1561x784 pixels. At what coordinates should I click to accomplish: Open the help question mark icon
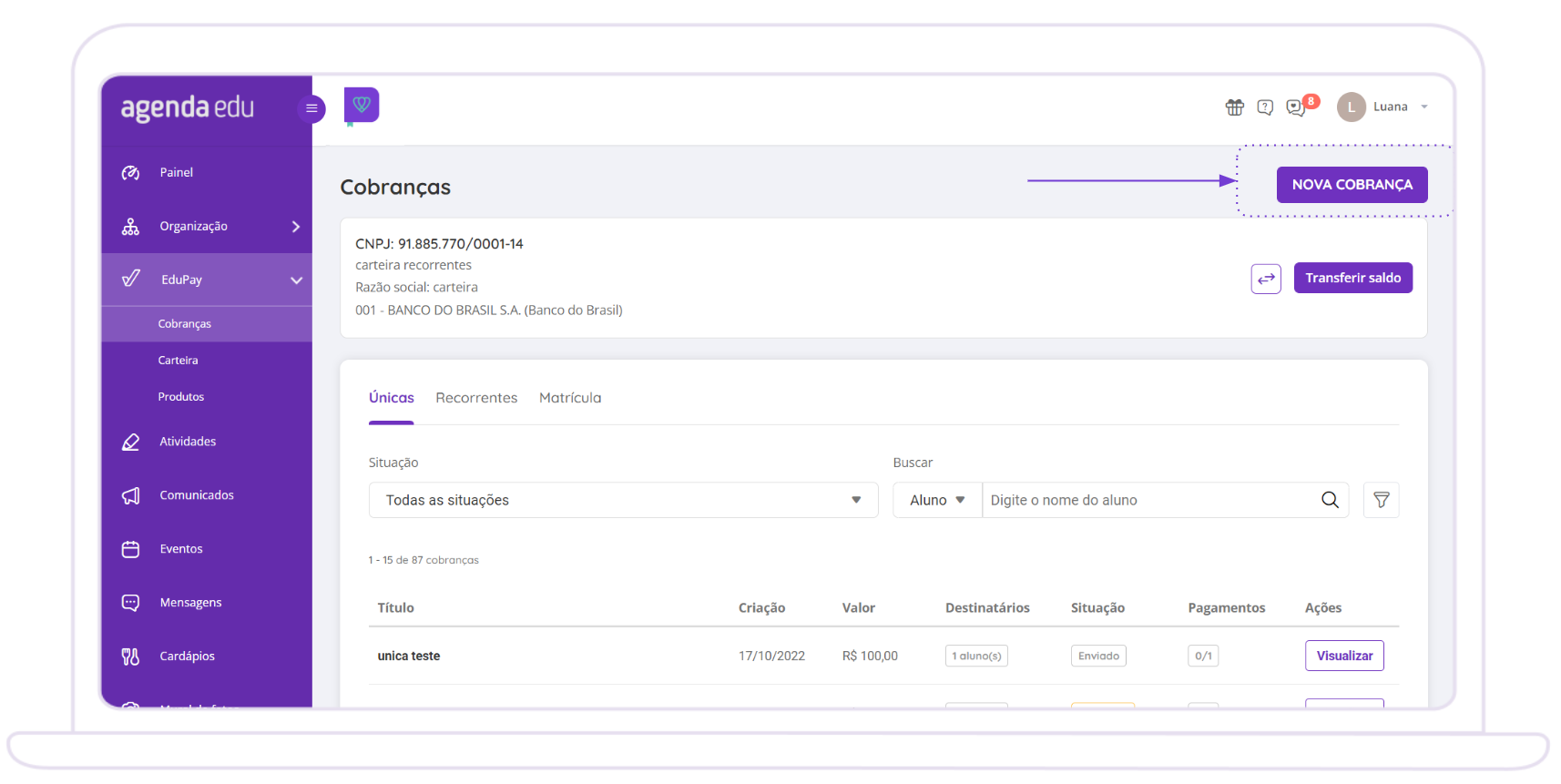pos(1265,107)
